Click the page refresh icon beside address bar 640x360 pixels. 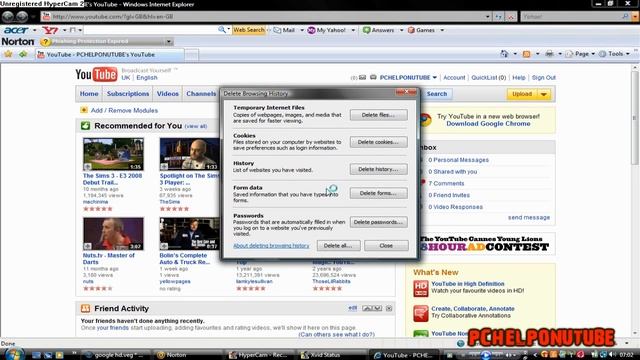(x=499, y=17)
